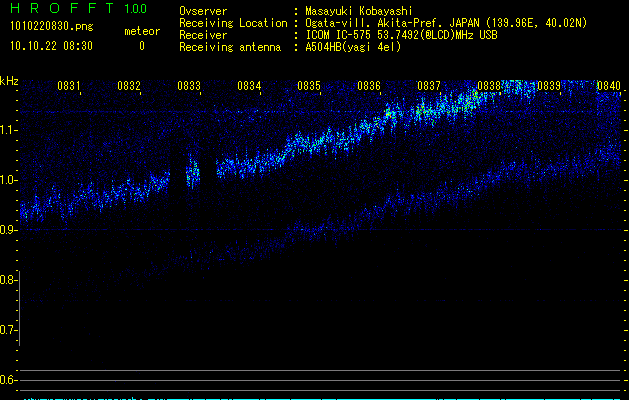
Task: Click the 0.7 kHz axis label
Action: click(8, 330)
